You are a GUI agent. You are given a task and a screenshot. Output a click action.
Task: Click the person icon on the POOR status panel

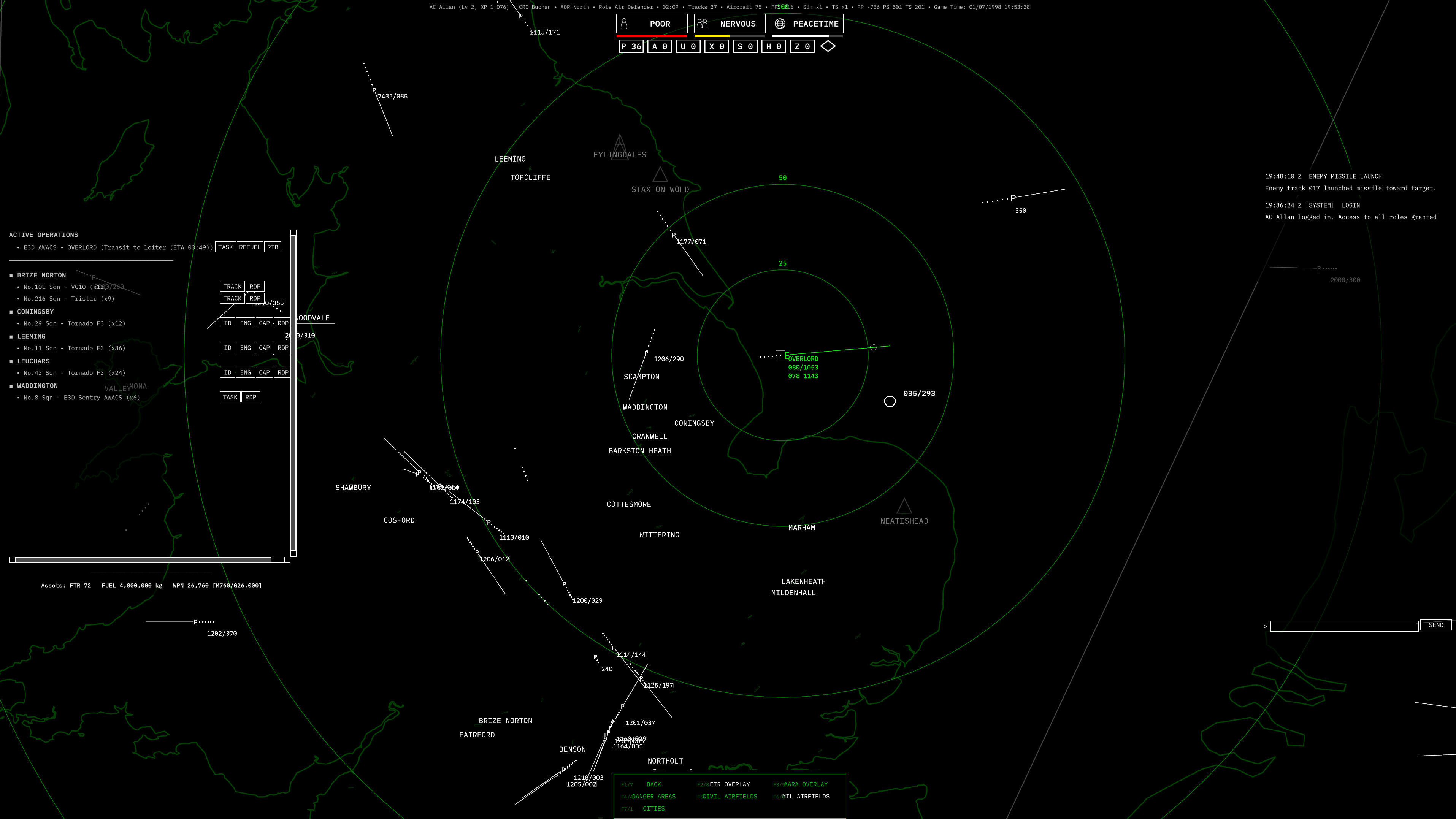[x=624, y=23]
